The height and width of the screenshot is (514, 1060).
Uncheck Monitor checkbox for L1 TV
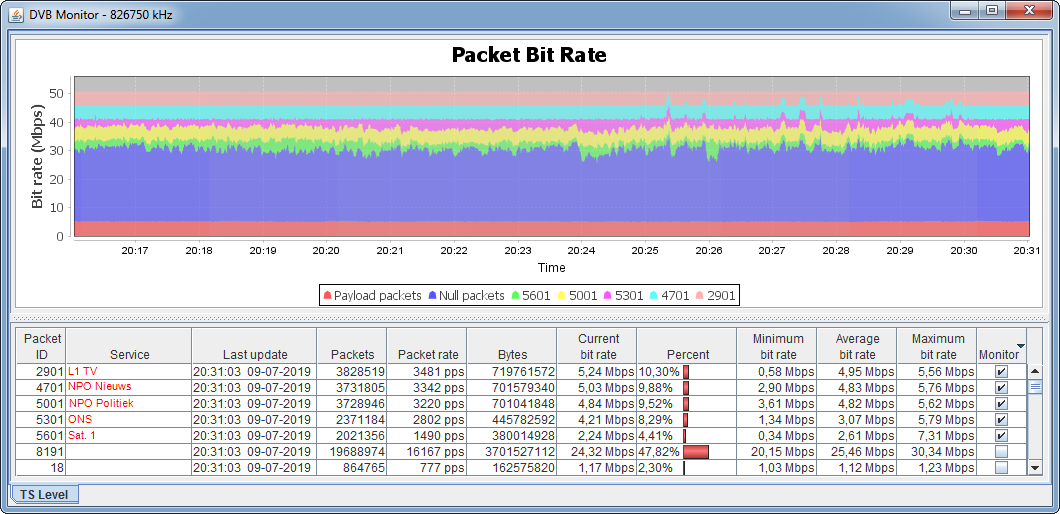[1001, 371]
